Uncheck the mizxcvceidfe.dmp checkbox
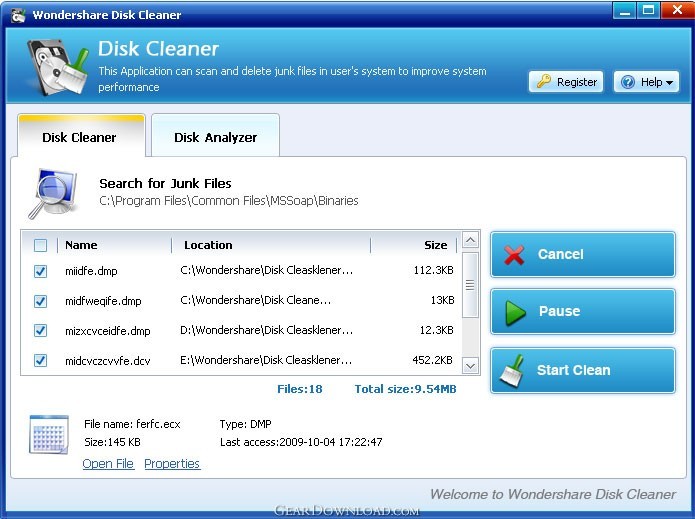695x519 pixels. tap(40, 331)
